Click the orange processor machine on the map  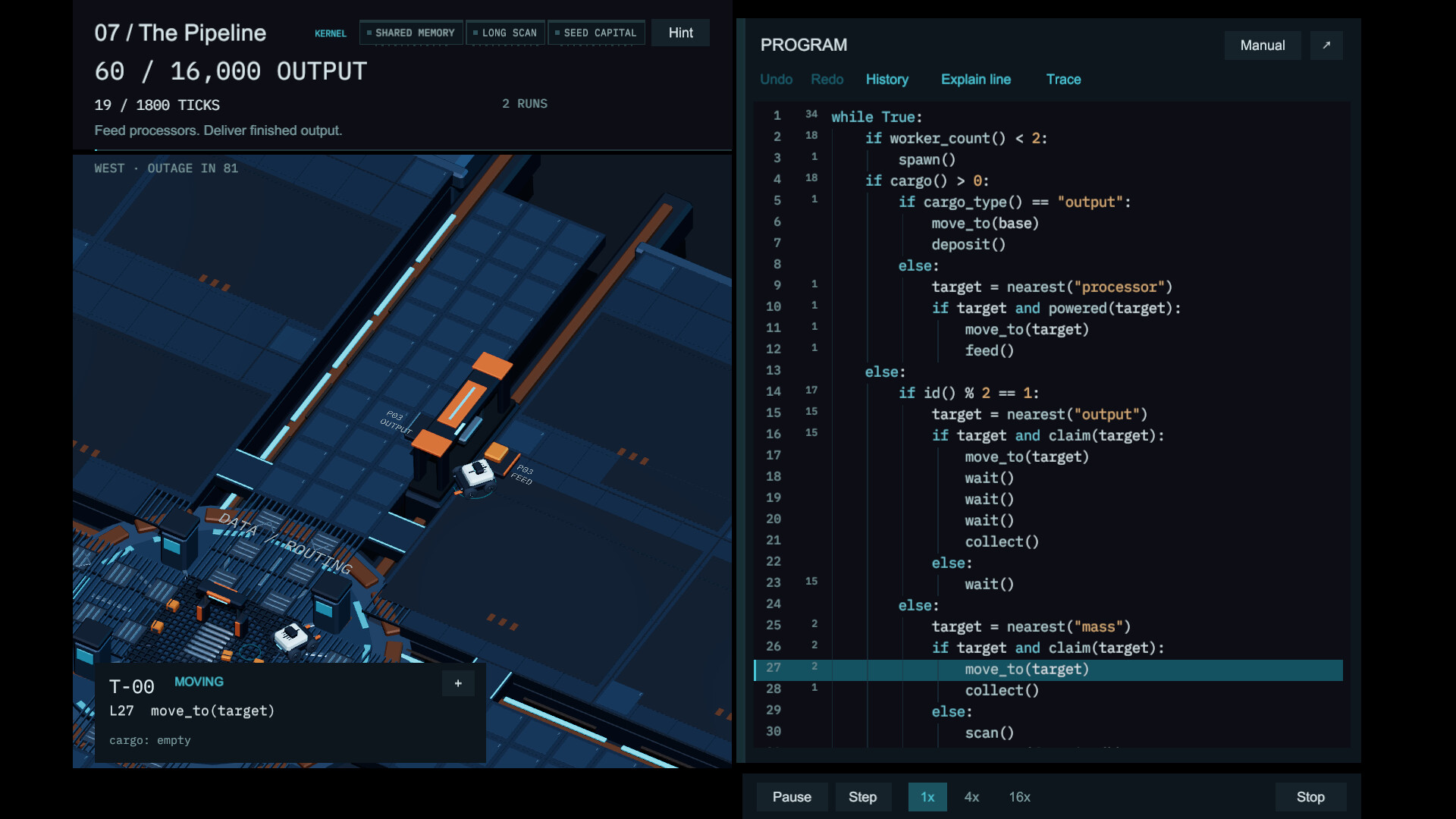tap(460, 416)
